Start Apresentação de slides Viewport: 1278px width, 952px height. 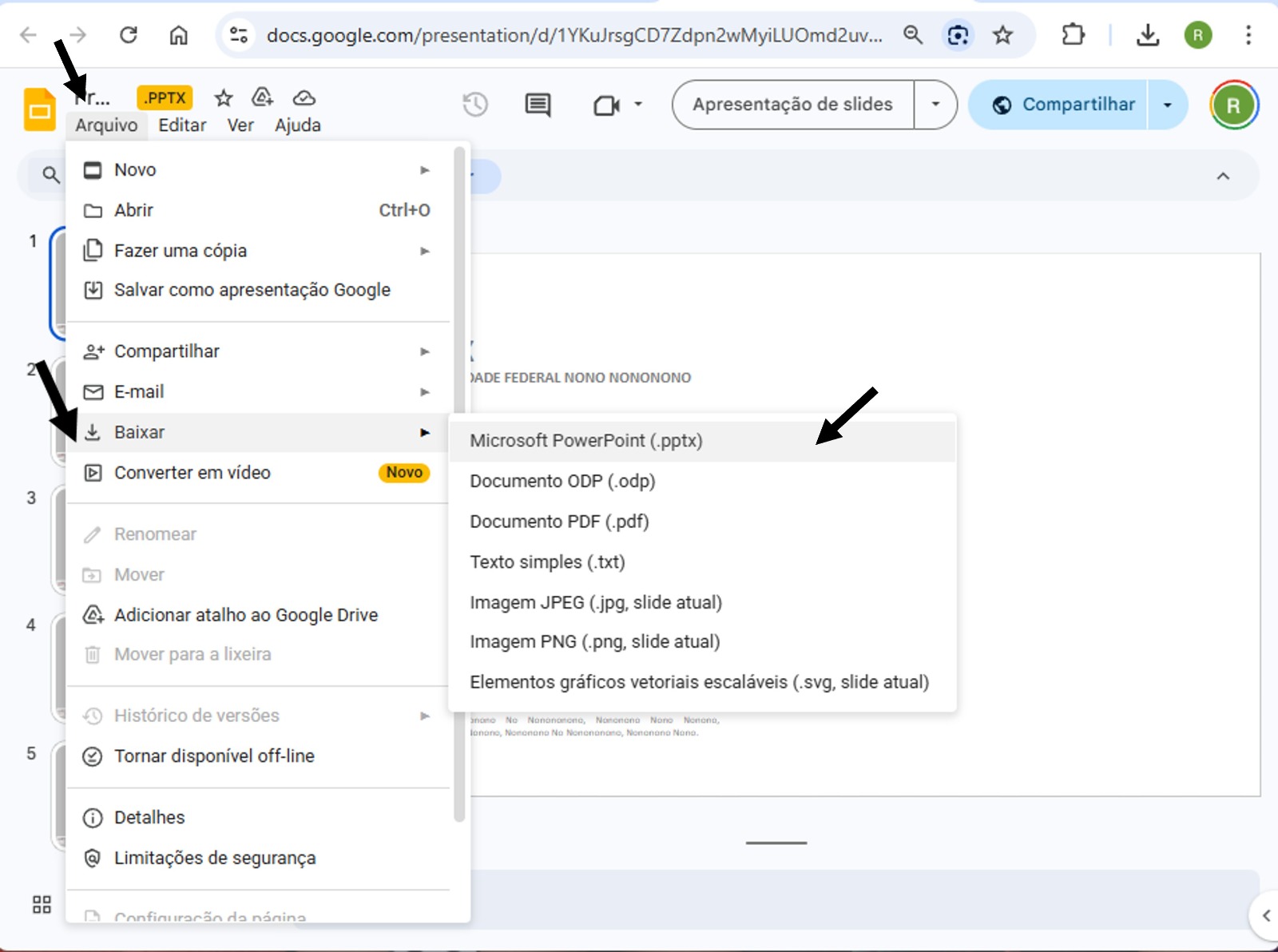pos(792,105)
